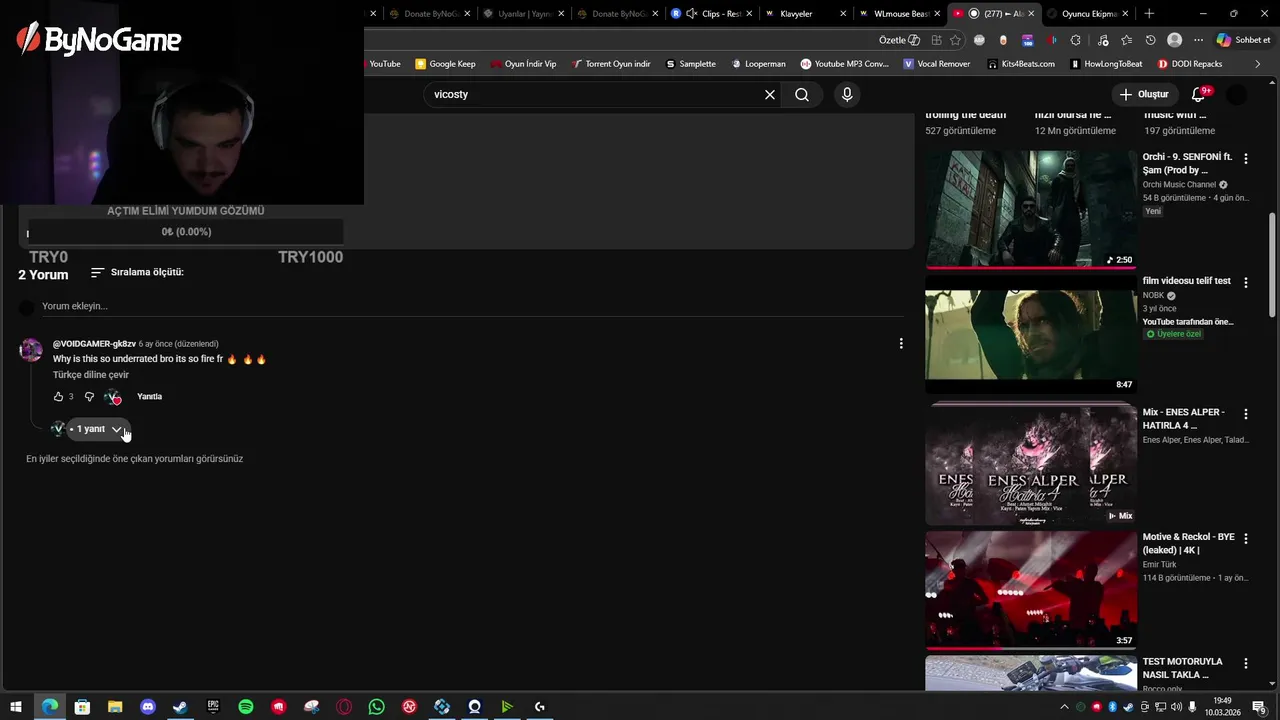Click the page vertical scrollbar
This screenshot has height=720, width=1280.
click(1273, 265)
